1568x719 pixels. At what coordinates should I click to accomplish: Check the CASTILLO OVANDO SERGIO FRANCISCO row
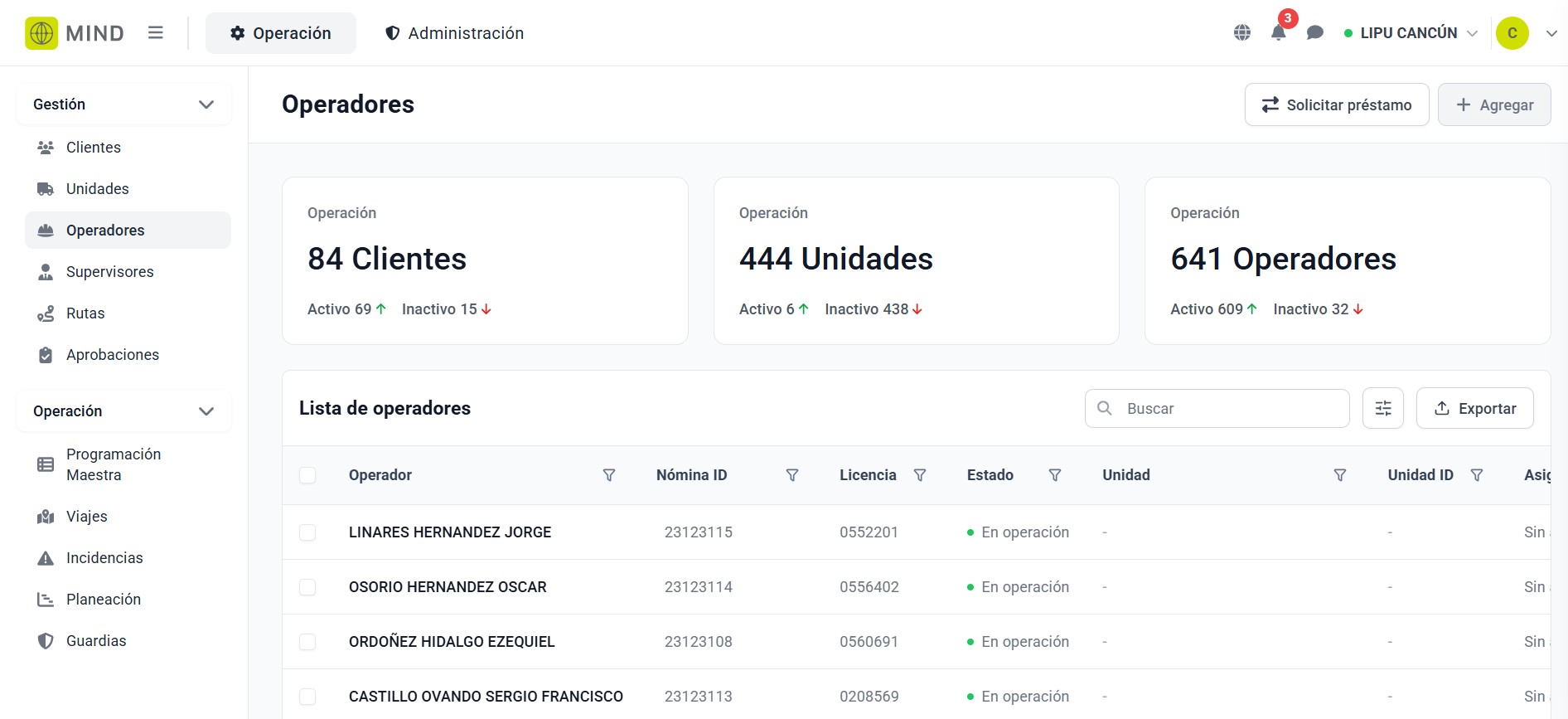tap(307, 697)
